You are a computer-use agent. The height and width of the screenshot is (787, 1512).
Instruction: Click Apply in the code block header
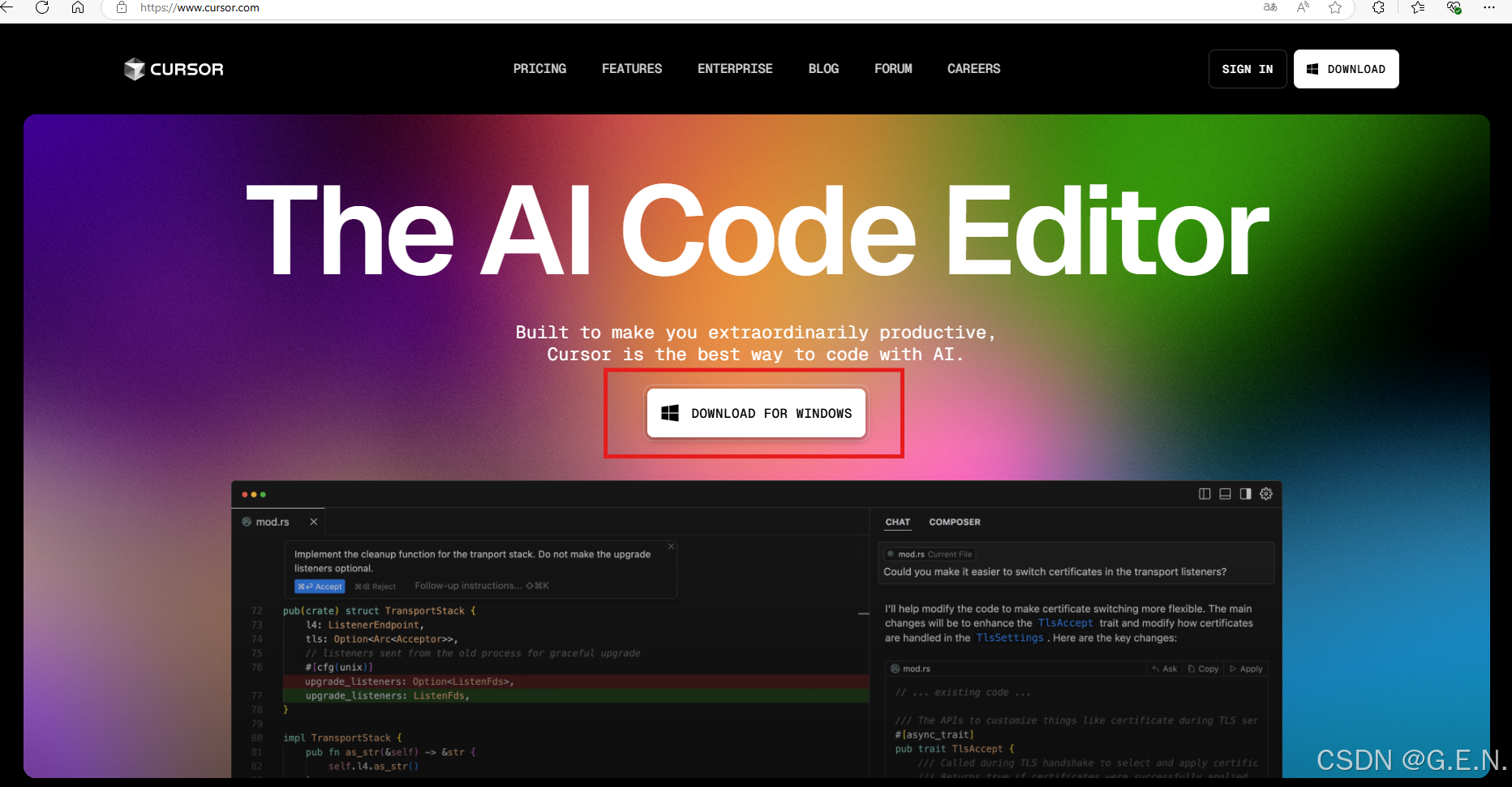tap(1246, 669)
